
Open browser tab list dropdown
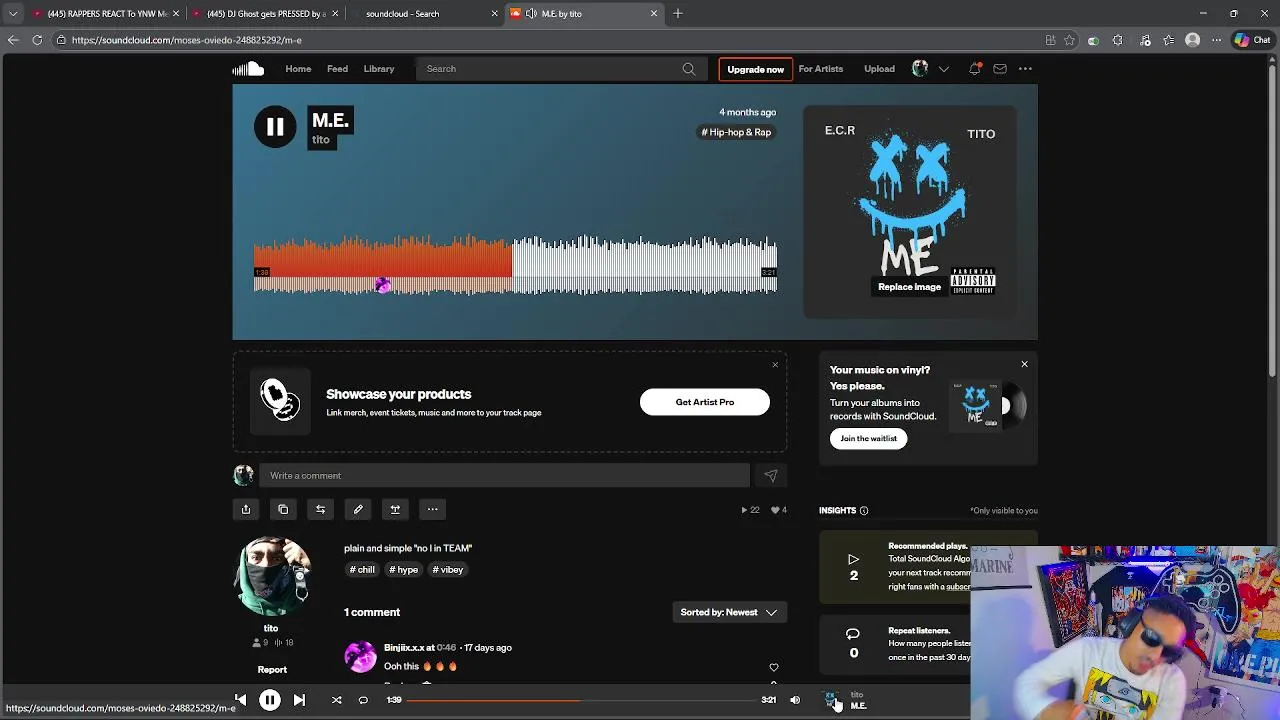(13, 13)
